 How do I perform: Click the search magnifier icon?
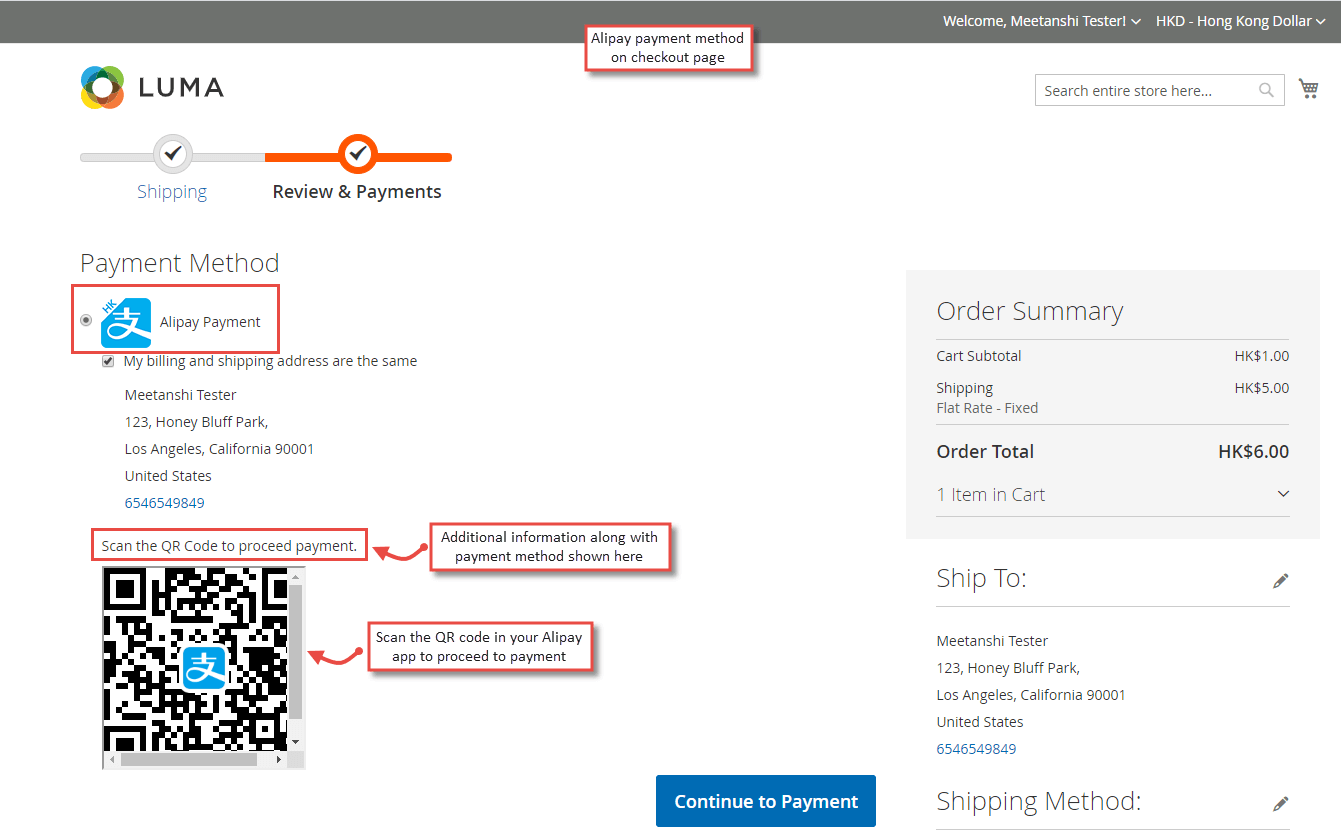tap(1266, 90)
